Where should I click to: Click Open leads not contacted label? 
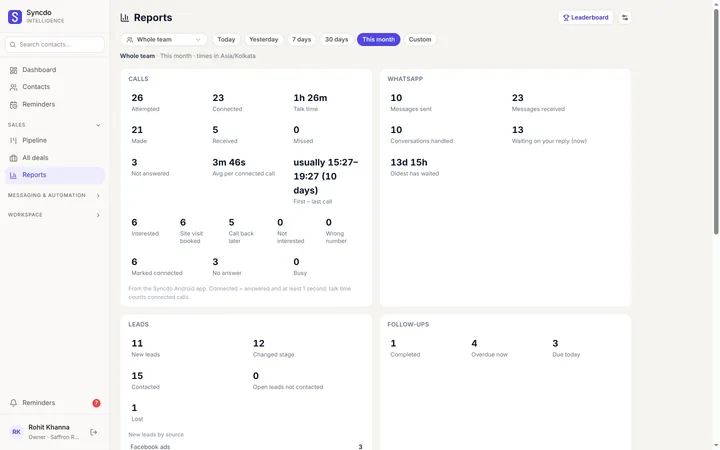[x=288, y=387]
